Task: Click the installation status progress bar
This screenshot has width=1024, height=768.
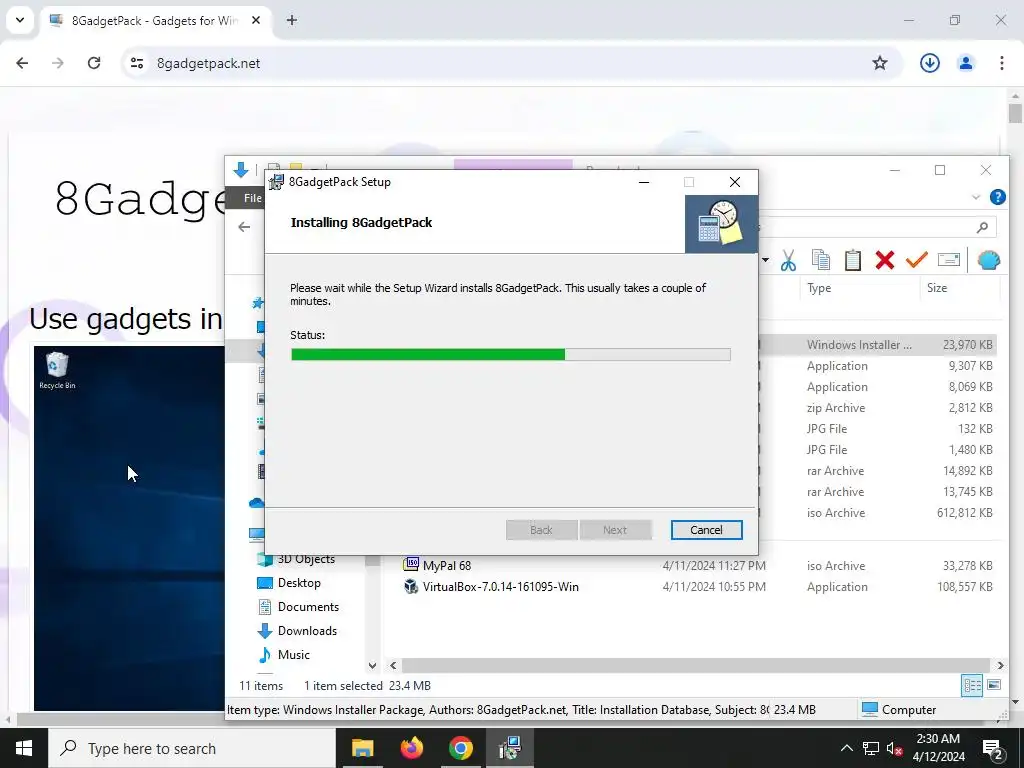Action: pos(511,355)
